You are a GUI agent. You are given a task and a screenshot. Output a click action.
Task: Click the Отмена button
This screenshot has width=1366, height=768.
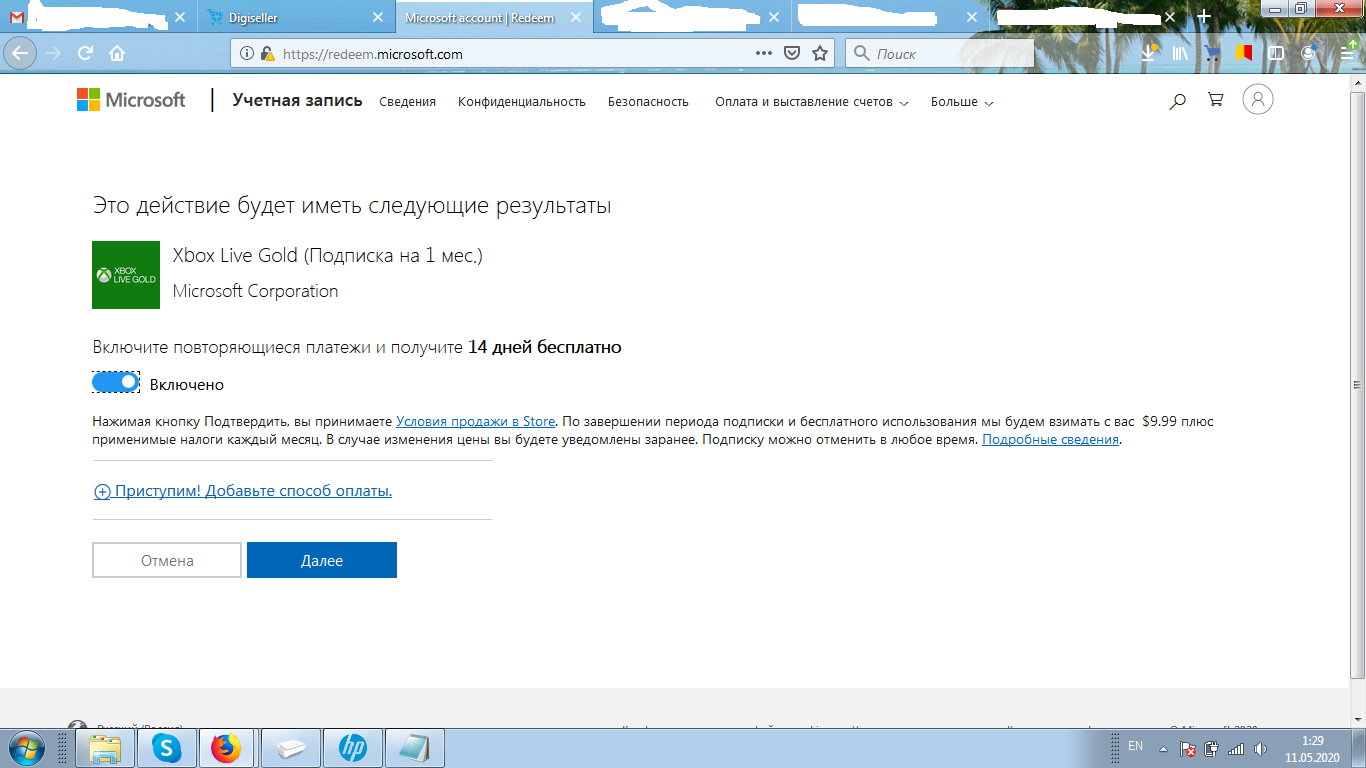(167, 560)
